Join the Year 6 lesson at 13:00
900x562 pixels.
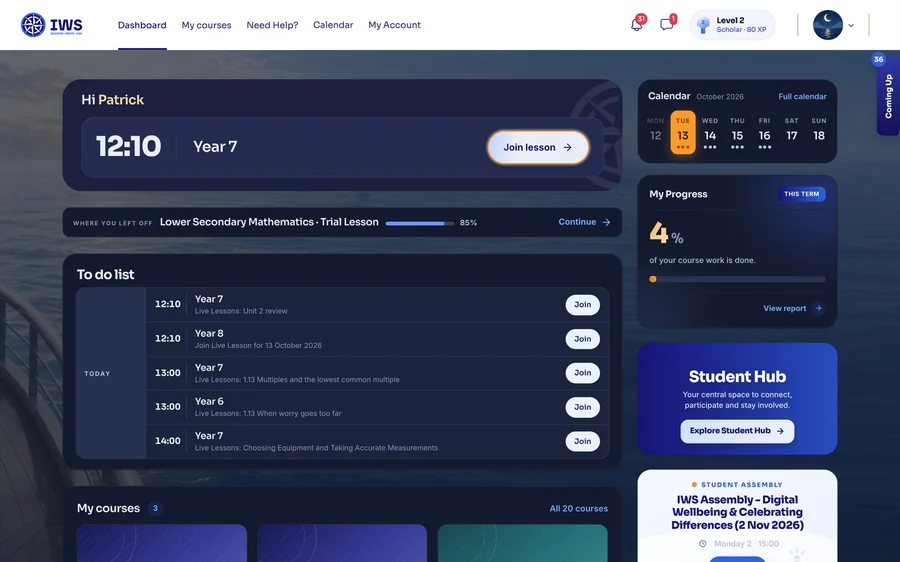click(x=583, y=407)
